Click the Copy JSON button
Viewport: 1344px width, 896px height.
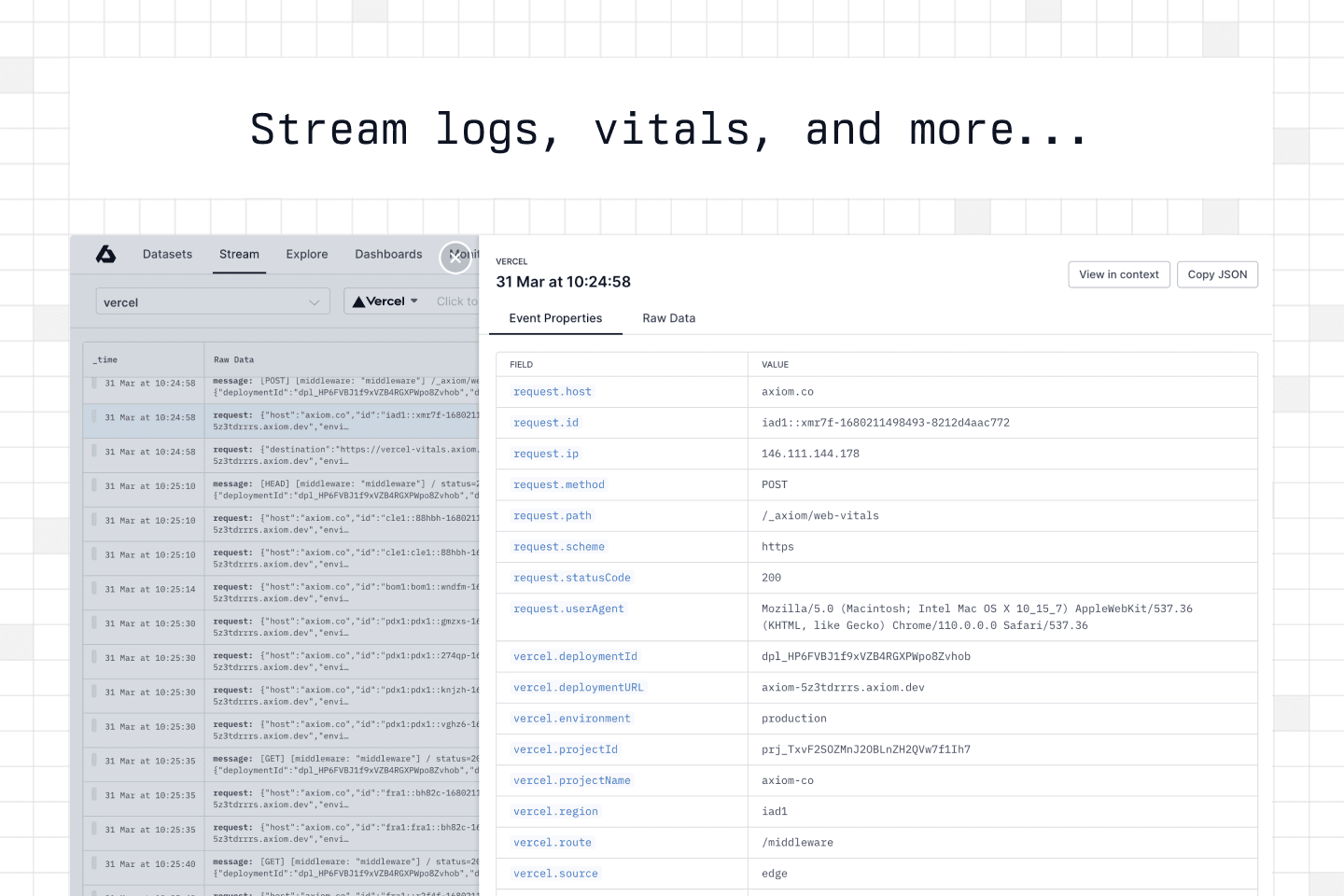tap(1217, 274)
